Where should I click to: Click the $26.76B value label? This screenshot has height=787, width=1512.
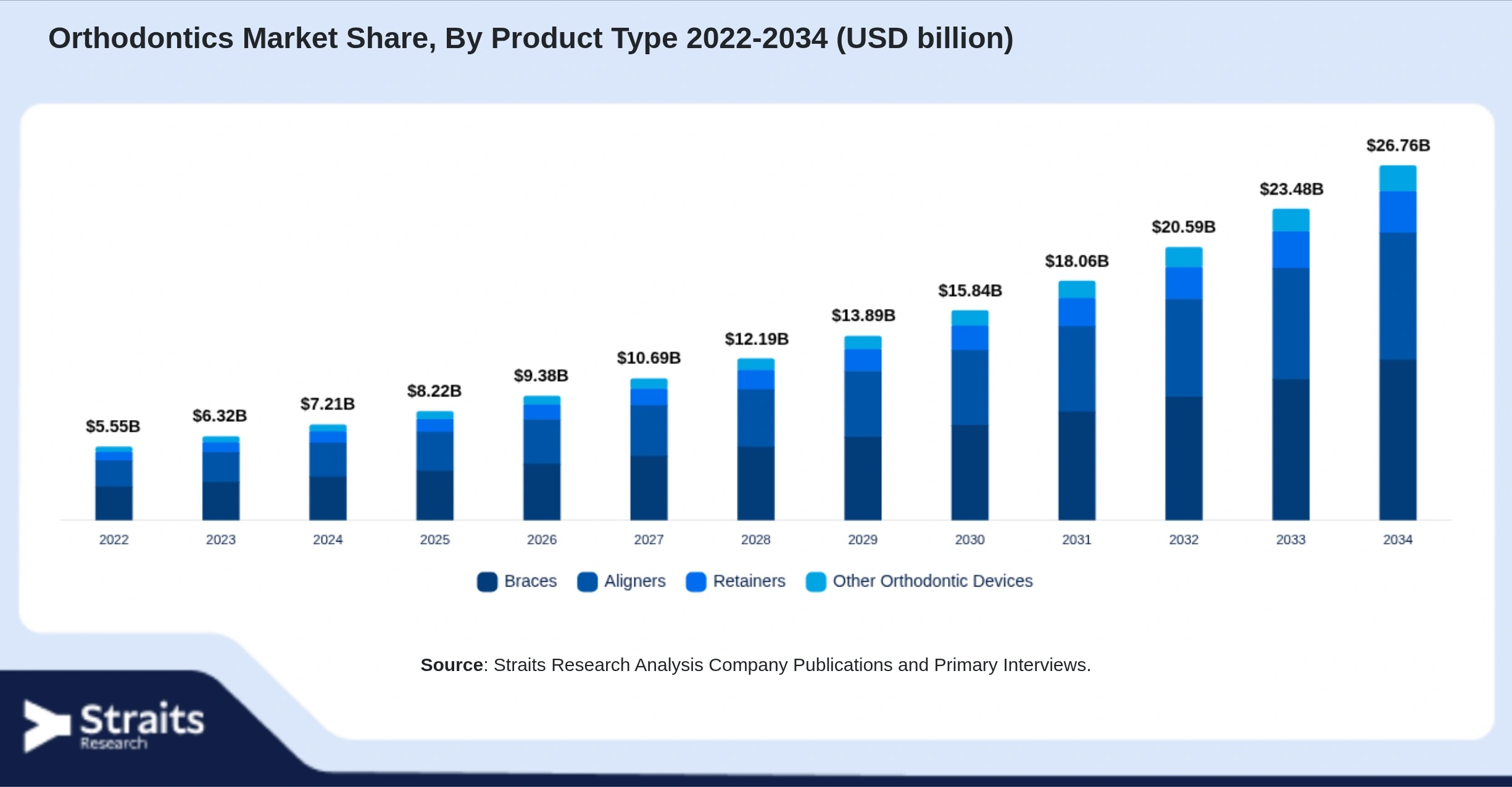[1398, 146]
